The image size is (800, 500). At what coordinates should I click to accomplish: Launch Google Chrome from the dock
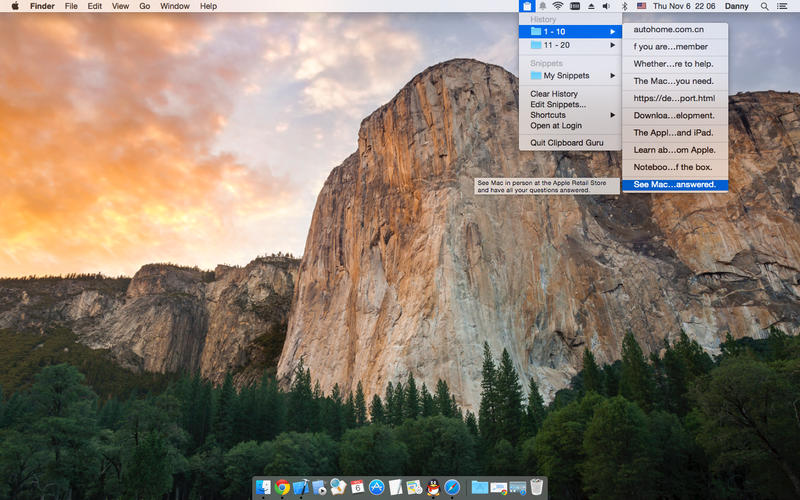coord(283,487)
